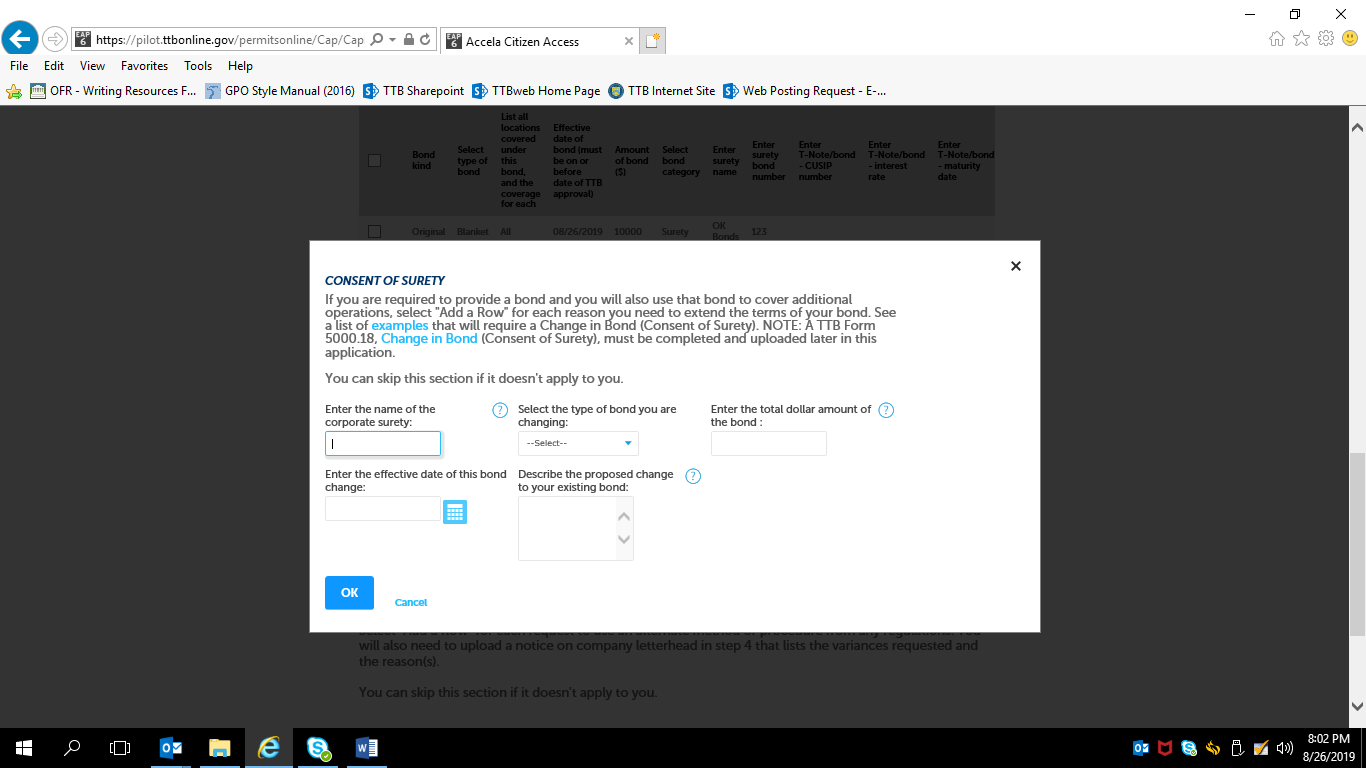The width and height of the screenshot is (1366, 768).
Task: Close the Consent of Surety dialog
Action: click(1016, 266)
